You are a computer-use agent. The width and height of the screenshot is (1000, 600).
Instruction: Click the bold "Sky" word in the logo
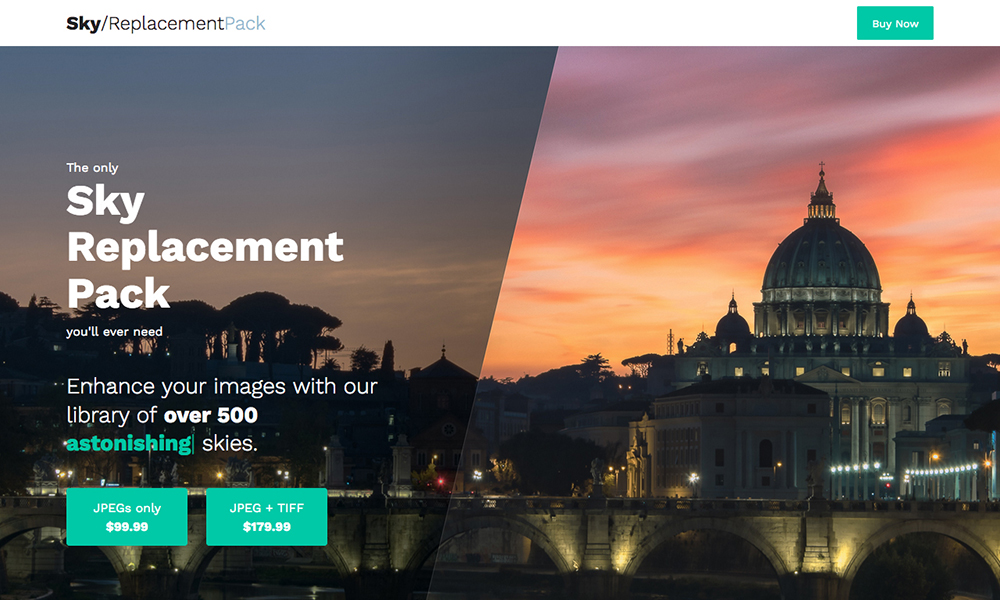[84, 24]
